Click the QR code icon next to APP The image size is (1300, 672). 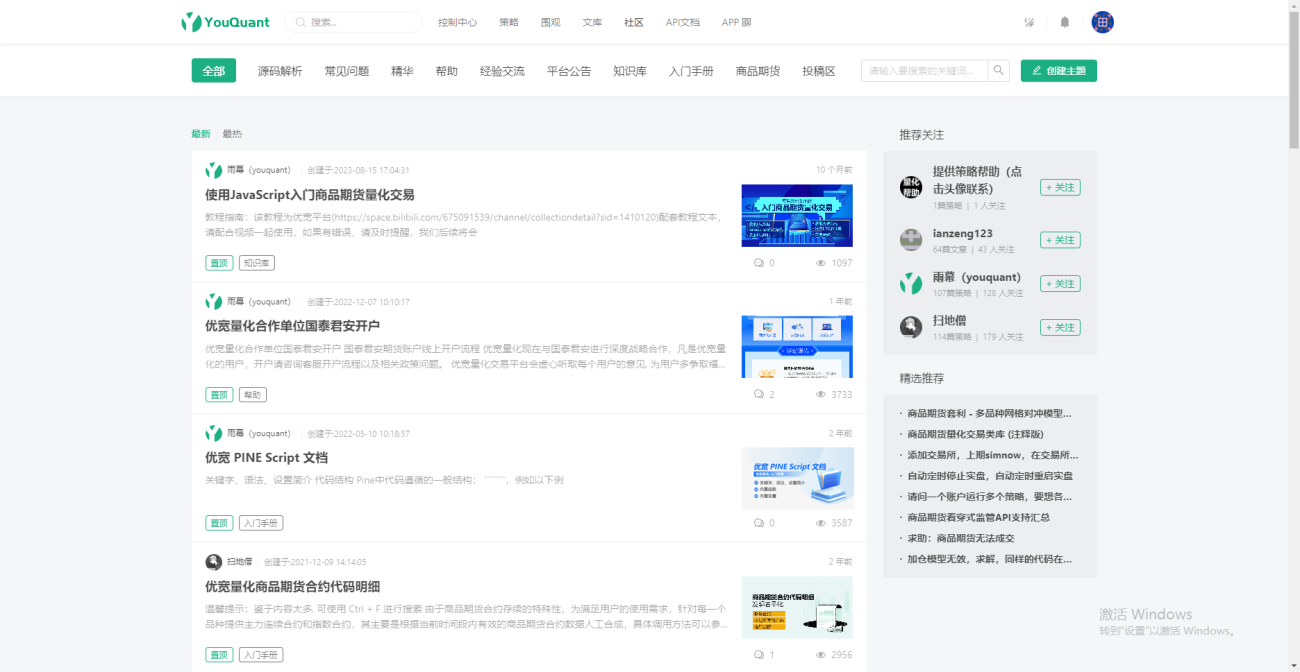[747, 22]
